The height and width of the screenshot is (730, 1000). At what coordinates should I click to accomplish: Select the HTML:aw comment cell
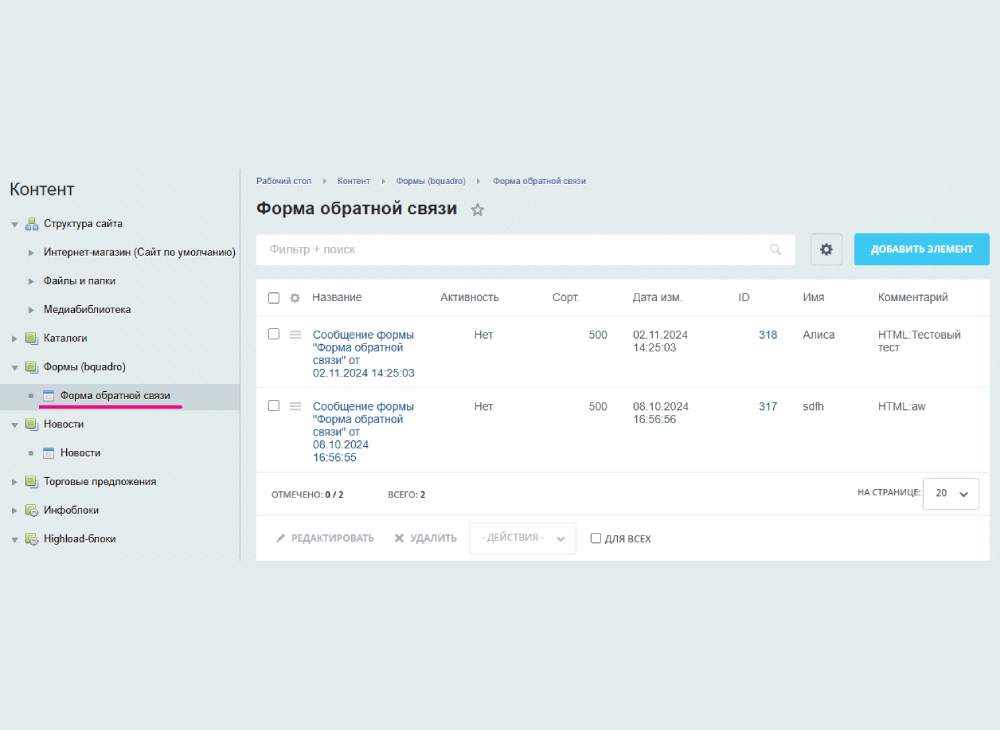pyautogui.click(x=902, y=406)
